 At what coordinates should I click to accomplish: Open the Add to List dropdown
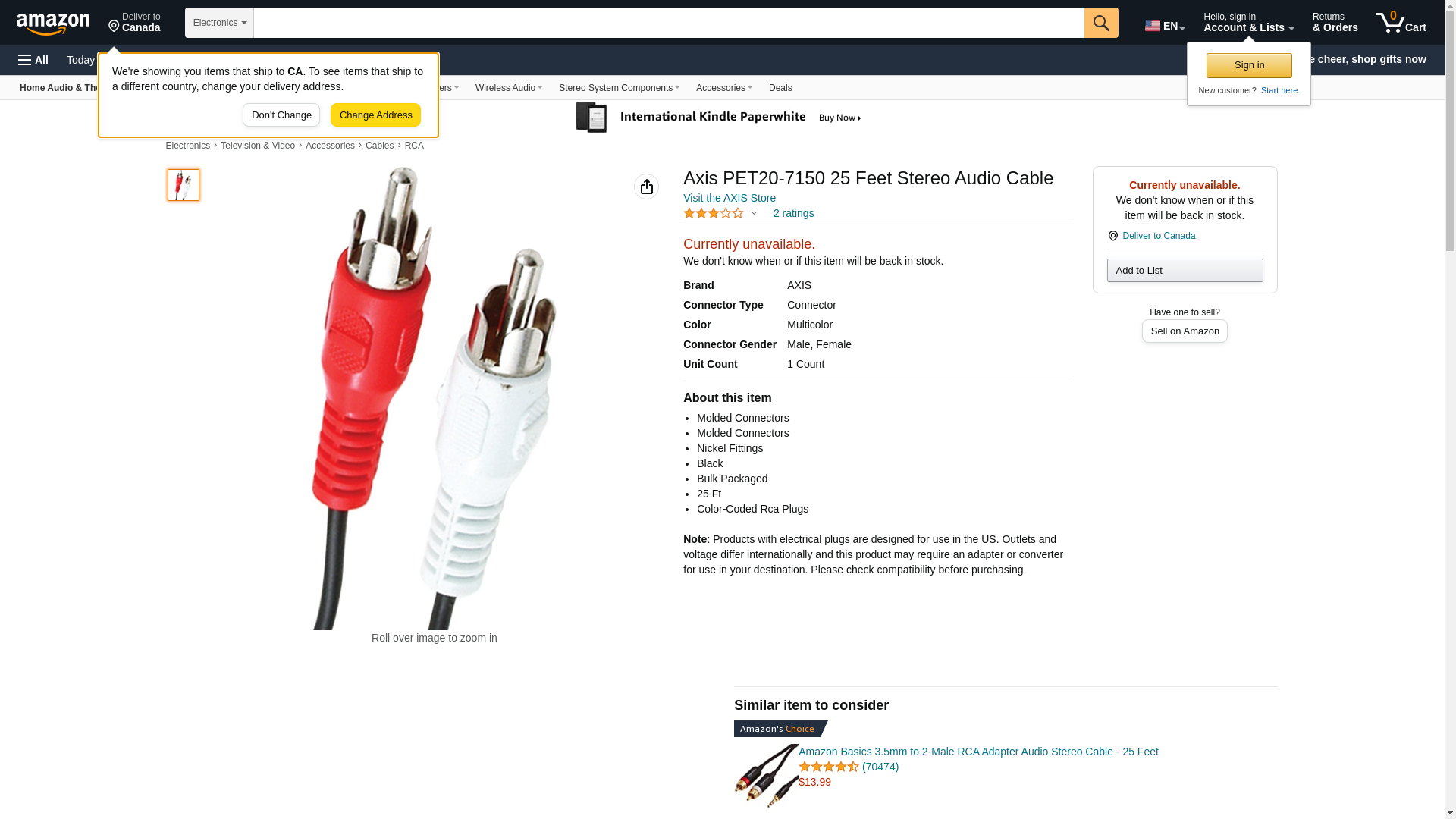[1185, 271]
